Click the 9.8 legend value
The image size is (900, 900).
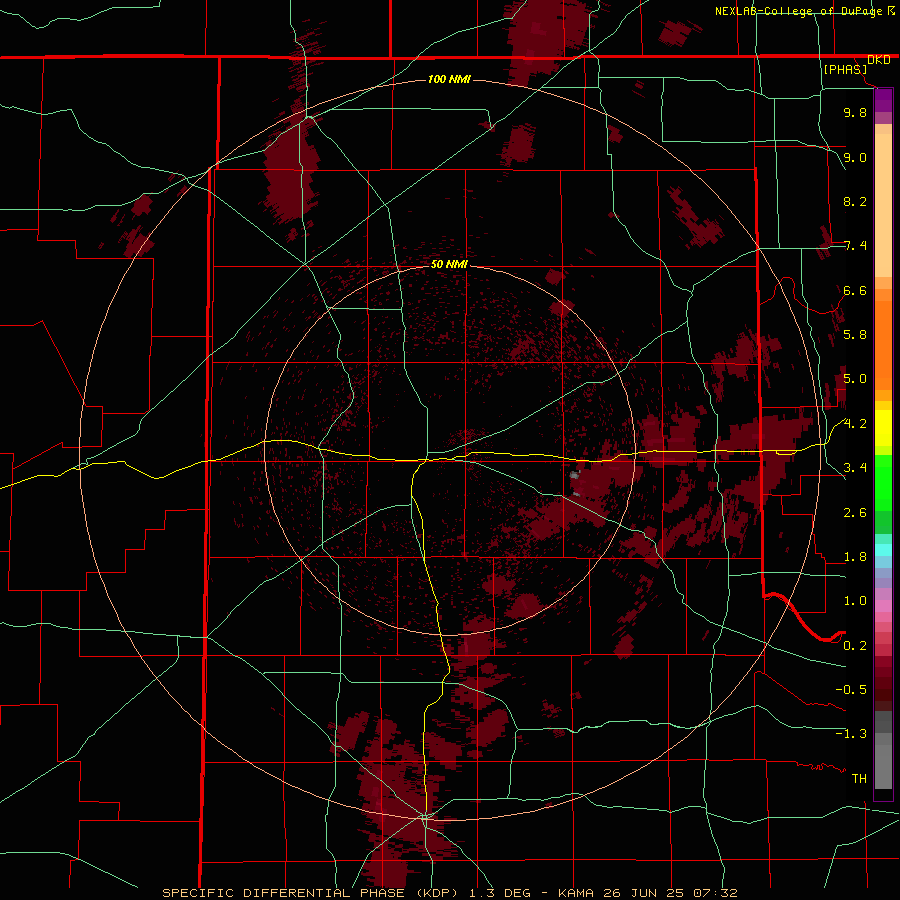pyautogui.click(x=855, y=112)
